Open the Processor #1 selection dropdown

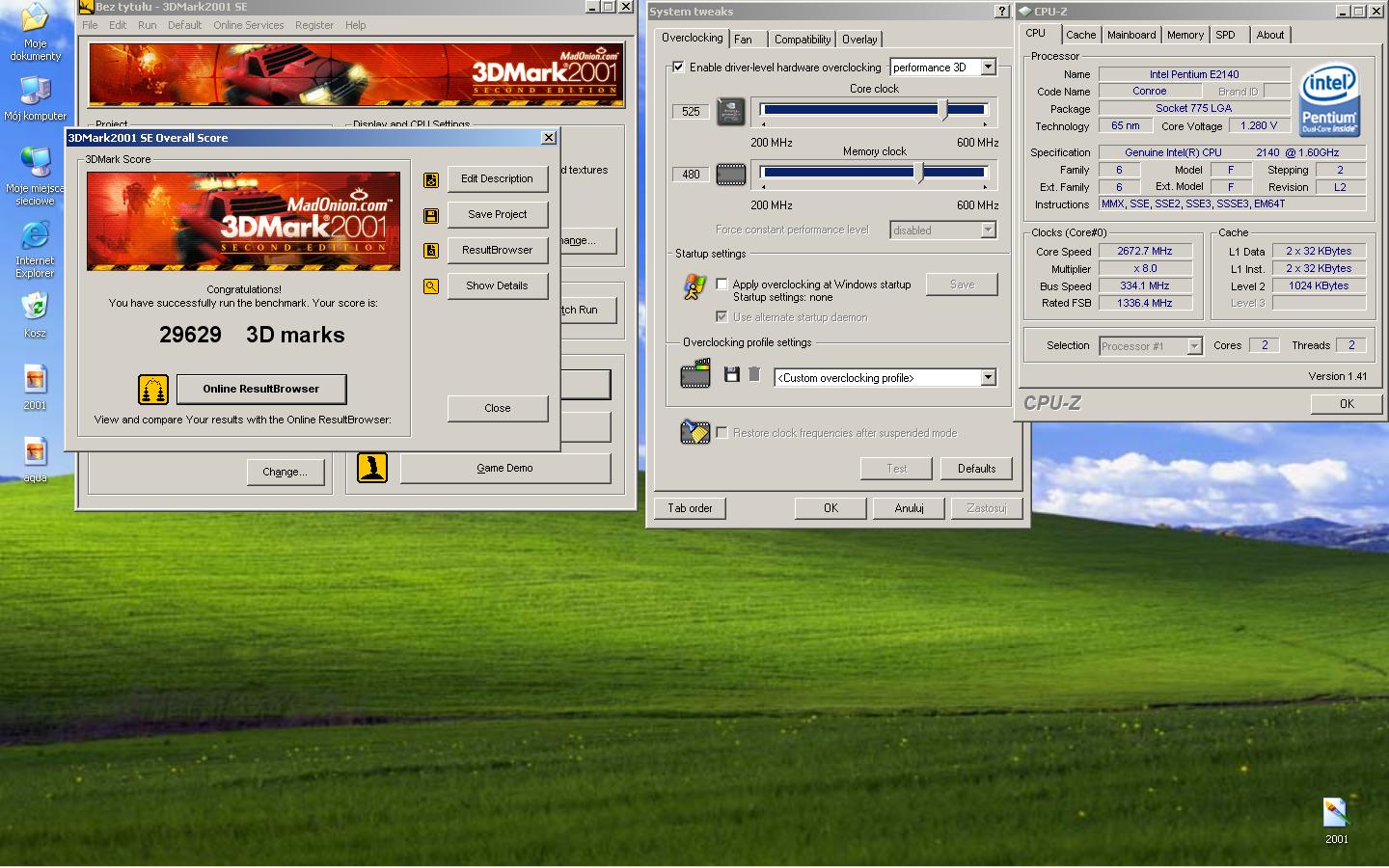click(x=1194, y=346)
